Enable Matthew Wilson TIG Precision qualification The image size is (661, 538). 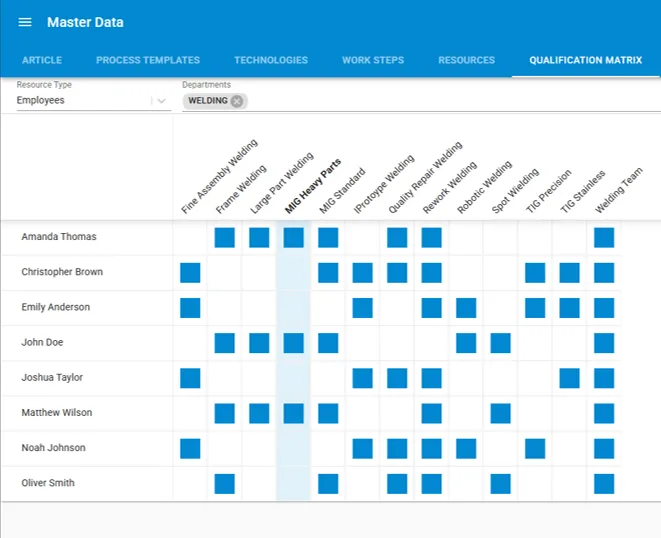[535, 414]
